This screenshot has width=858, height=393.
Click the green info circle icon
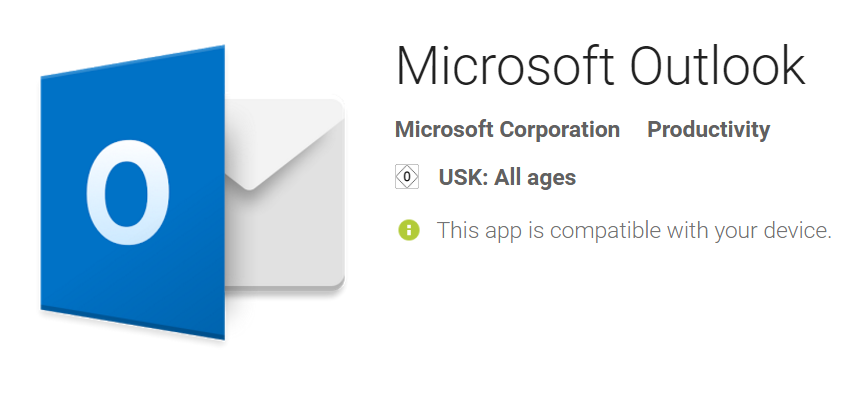[x=409, y=230]
